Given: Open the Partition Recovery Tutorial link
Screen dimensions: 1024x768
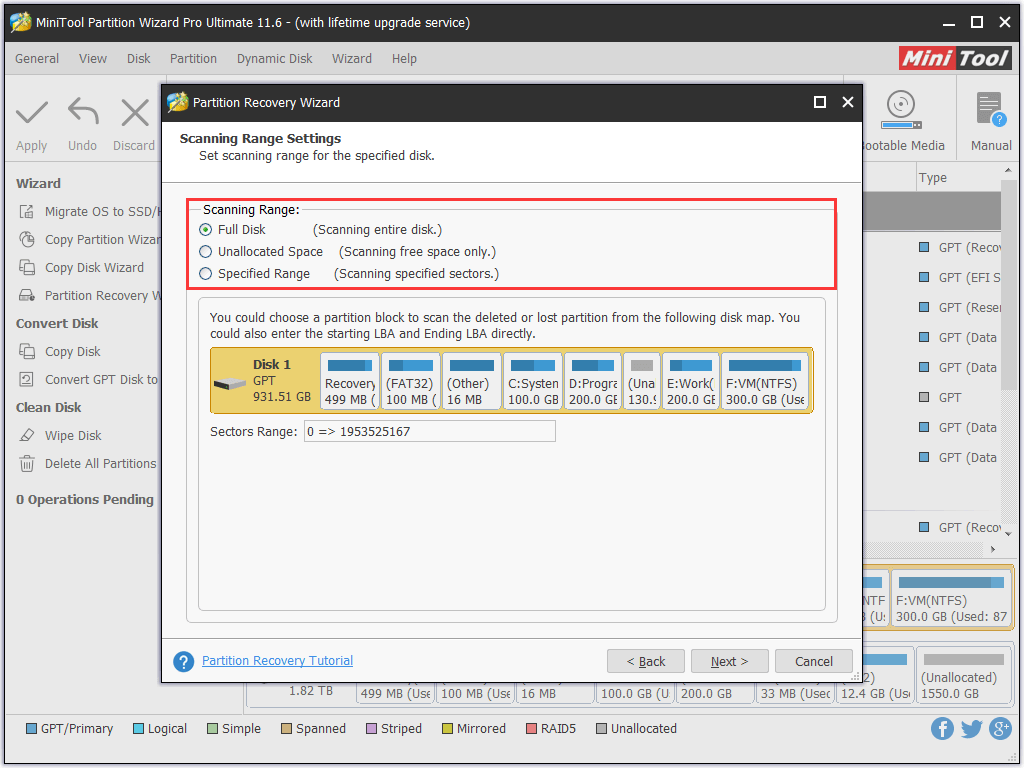Looking at the screenshot, I should pyautogui.click(x=278, y=661).
